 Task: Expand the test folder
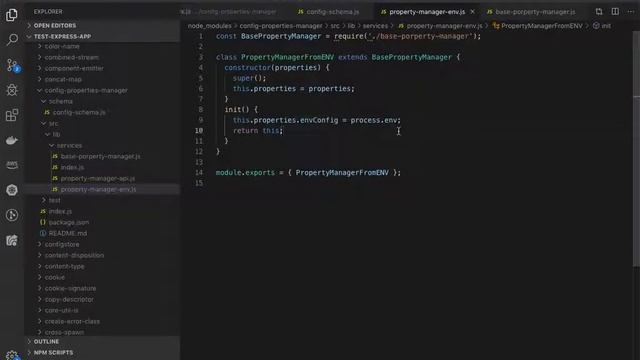pyautogui.click(x=102, y=200)
